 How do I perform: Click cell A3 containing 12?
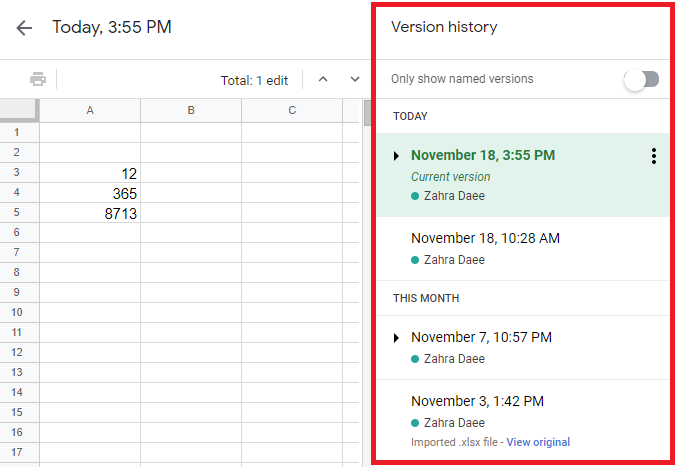pos(90,173)
